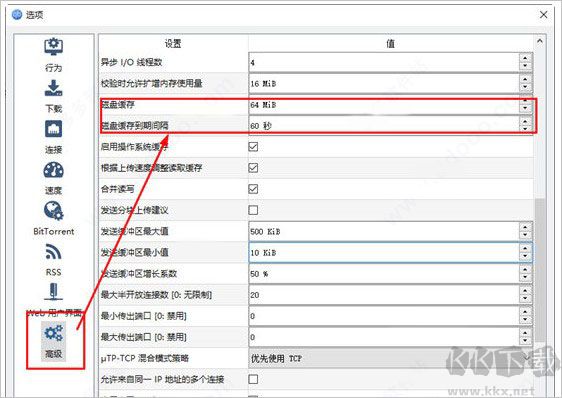Decrease the 磁盘缓存 64 MiB value

click(x=525, y=108)
